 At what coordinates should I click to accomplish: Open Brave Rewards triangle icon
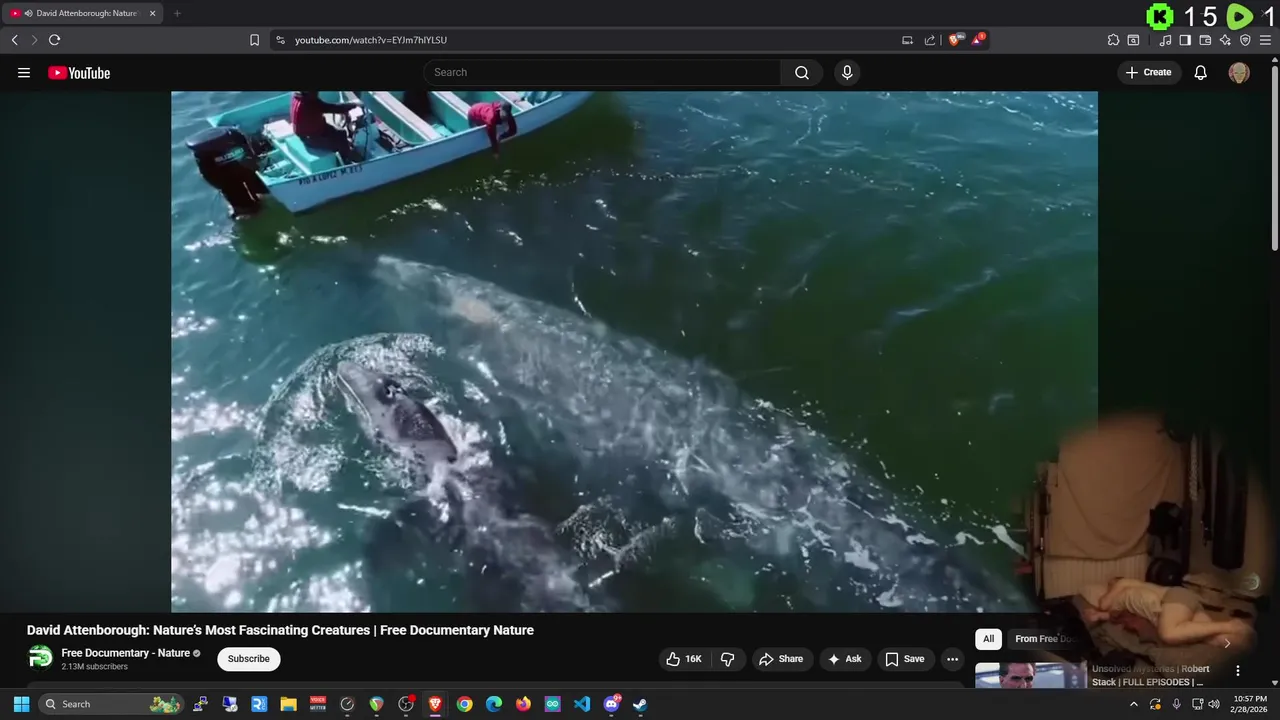[x=978, y=40]
